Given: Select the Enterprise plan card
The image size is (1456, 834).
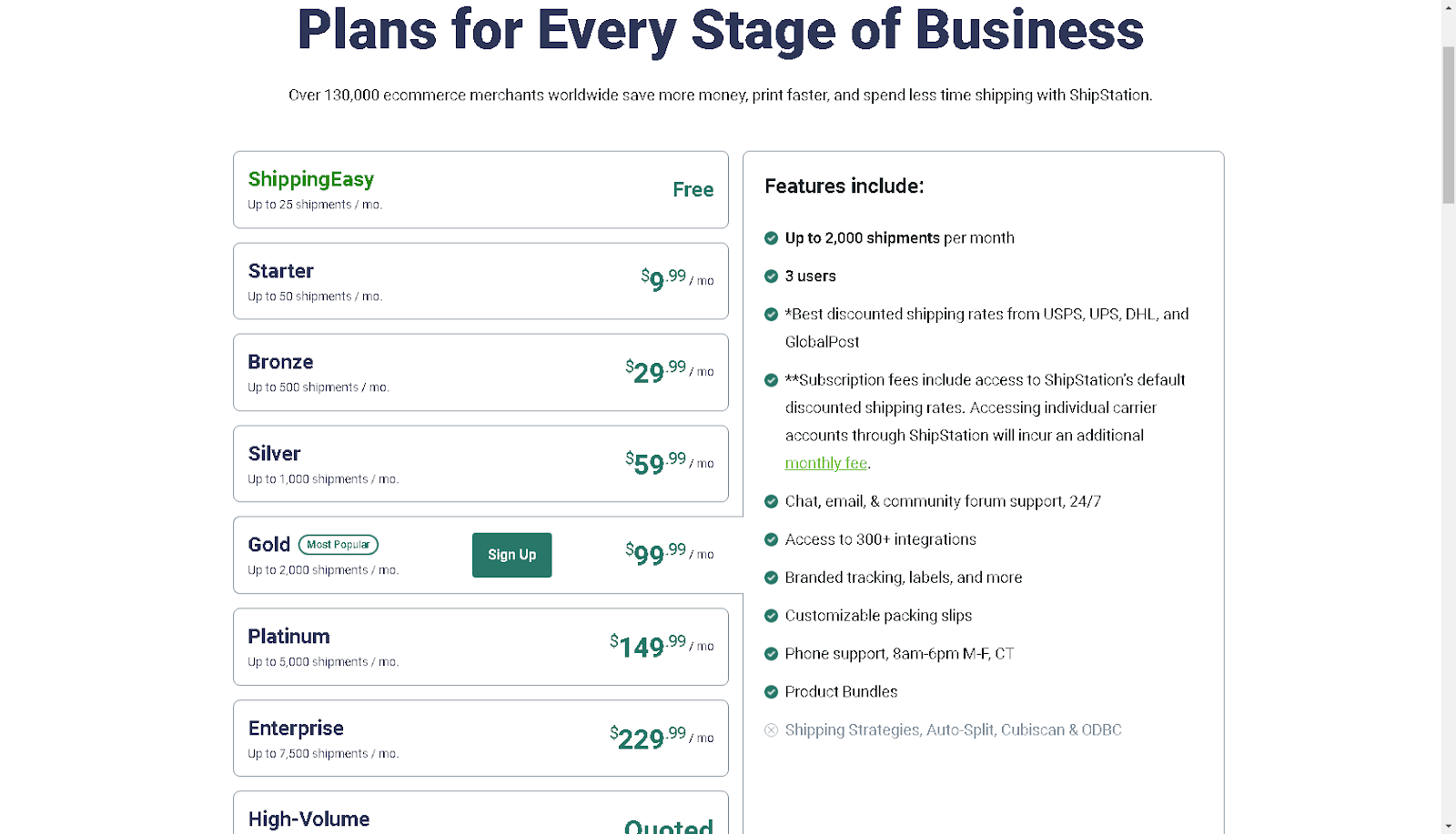Looking at the screenshot, I should [480, 739].
